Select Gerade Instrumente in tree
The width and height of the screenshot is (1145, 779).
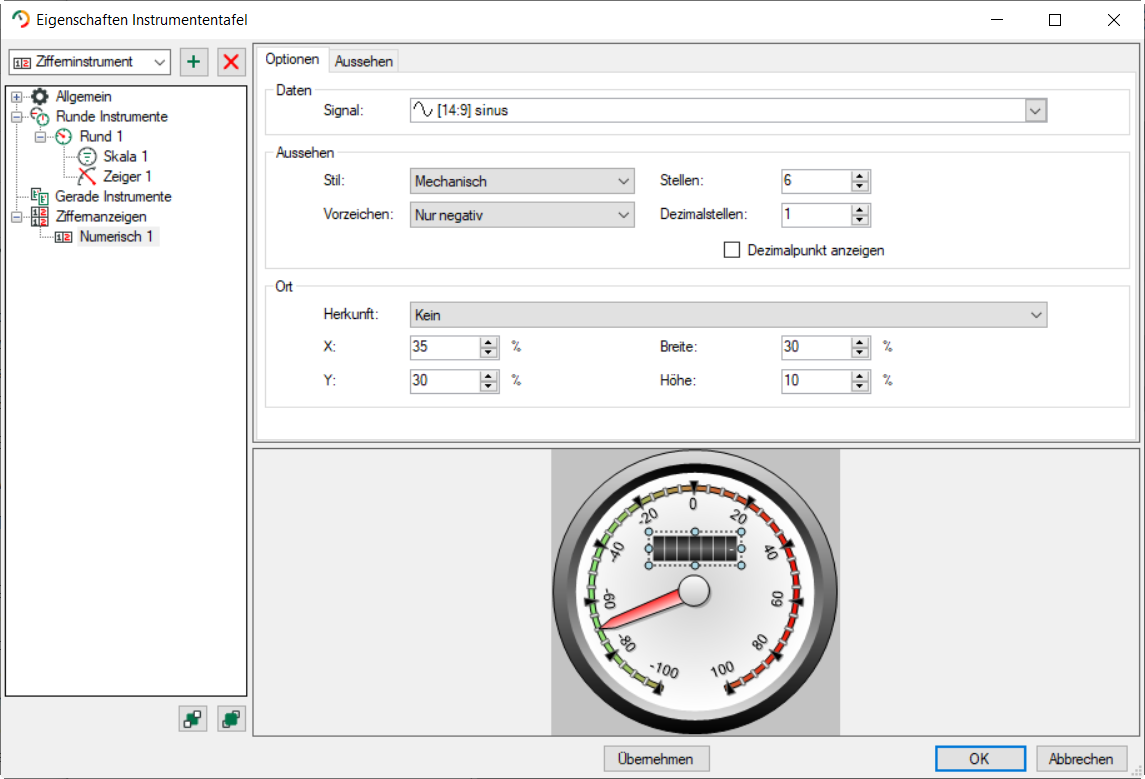113,196
